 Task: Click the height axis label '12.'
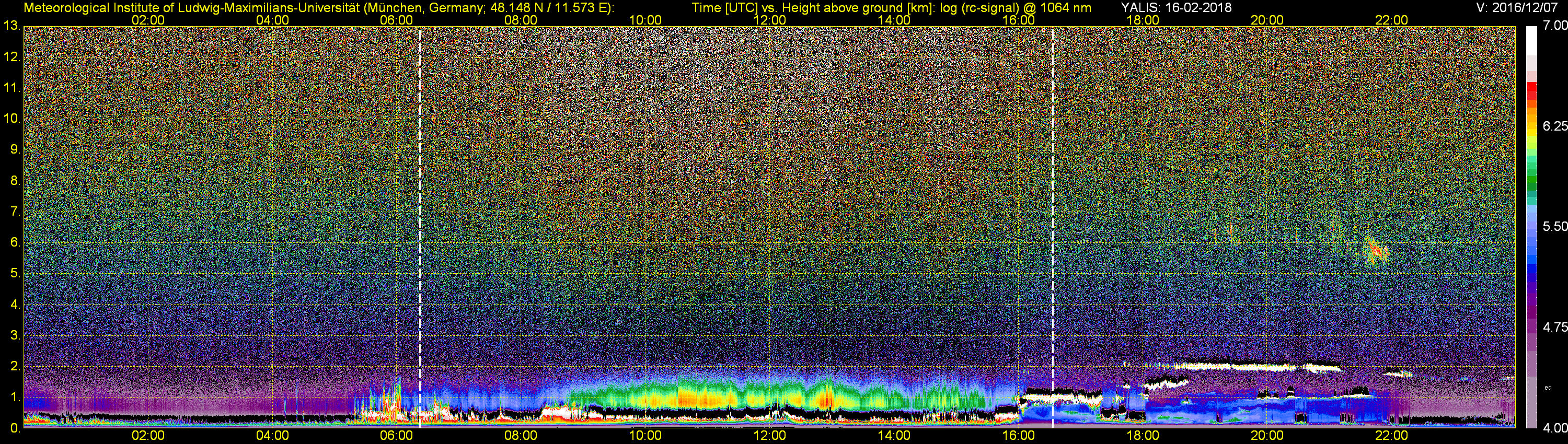point(11,56)
